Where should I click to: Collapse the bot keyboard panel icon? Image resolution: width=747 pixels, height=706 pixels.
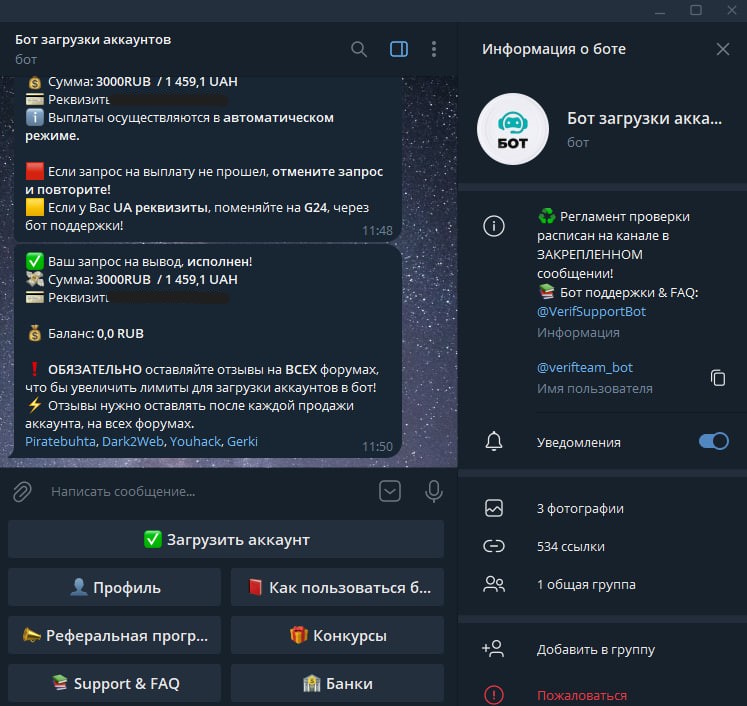390,491
